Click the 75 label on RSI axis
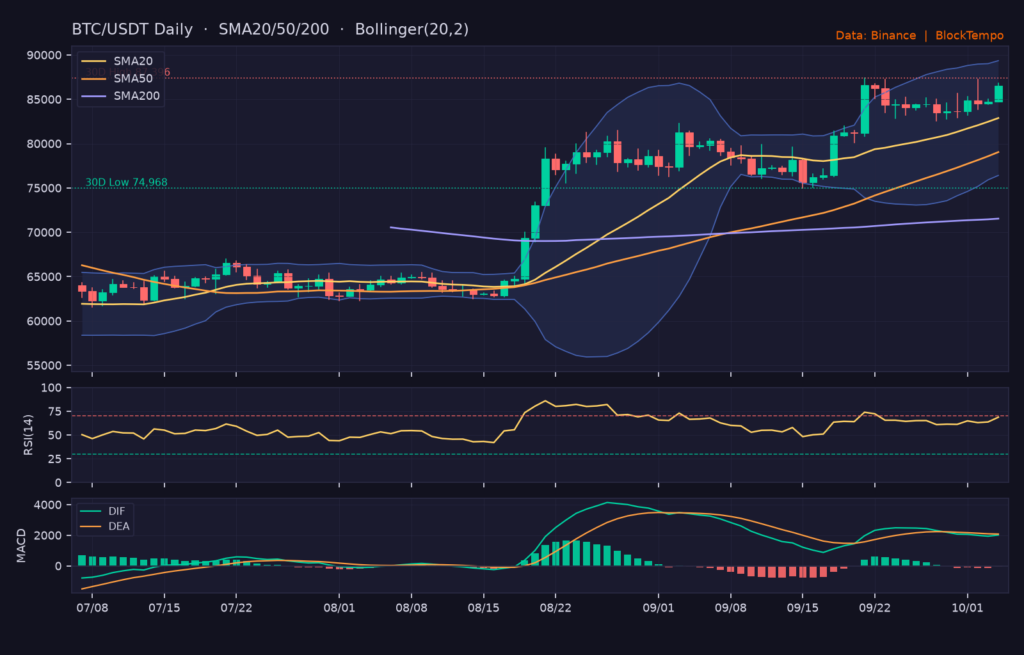The height and width of the screenshot is (655, 1024). (x=56, y=411)
